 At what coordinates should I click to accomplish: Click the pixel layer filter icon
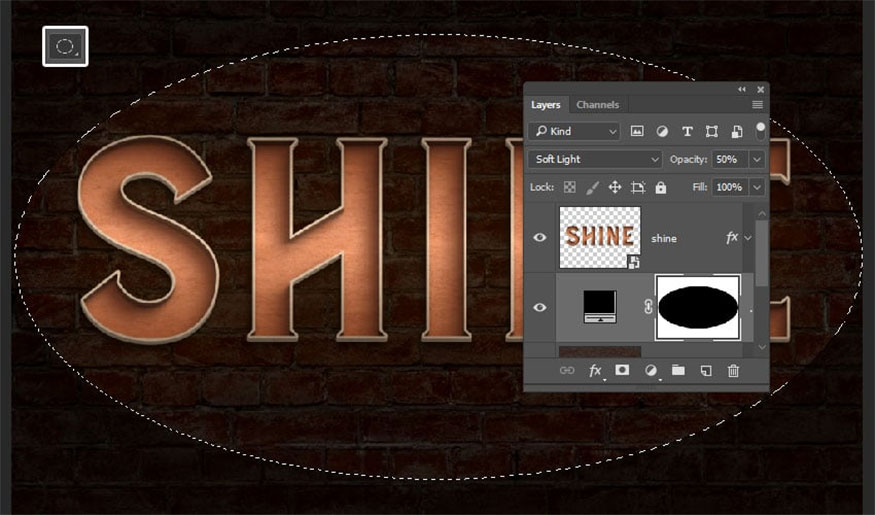pyautogui.click(x=637, y=131)
